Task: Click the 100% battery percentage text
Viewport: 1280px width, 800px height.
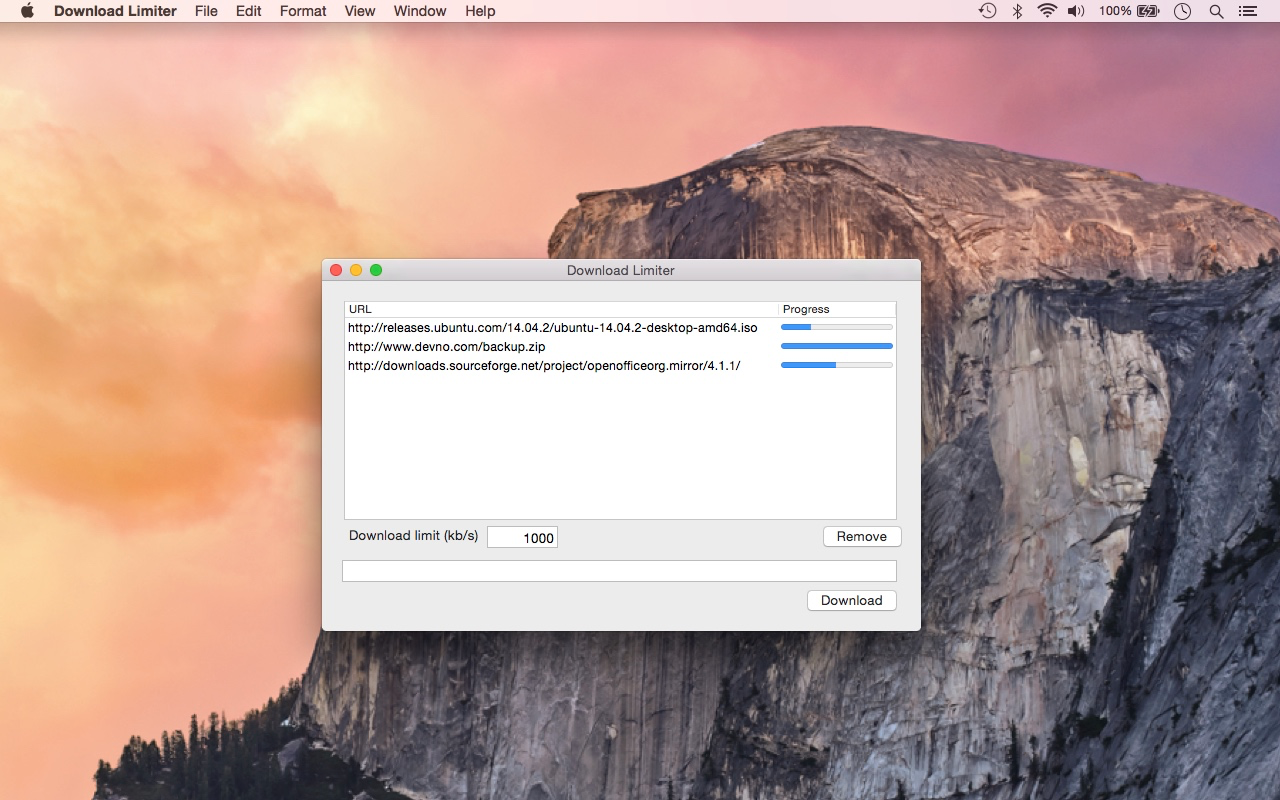Action: pyautogui.click(x=1115, y=11)
